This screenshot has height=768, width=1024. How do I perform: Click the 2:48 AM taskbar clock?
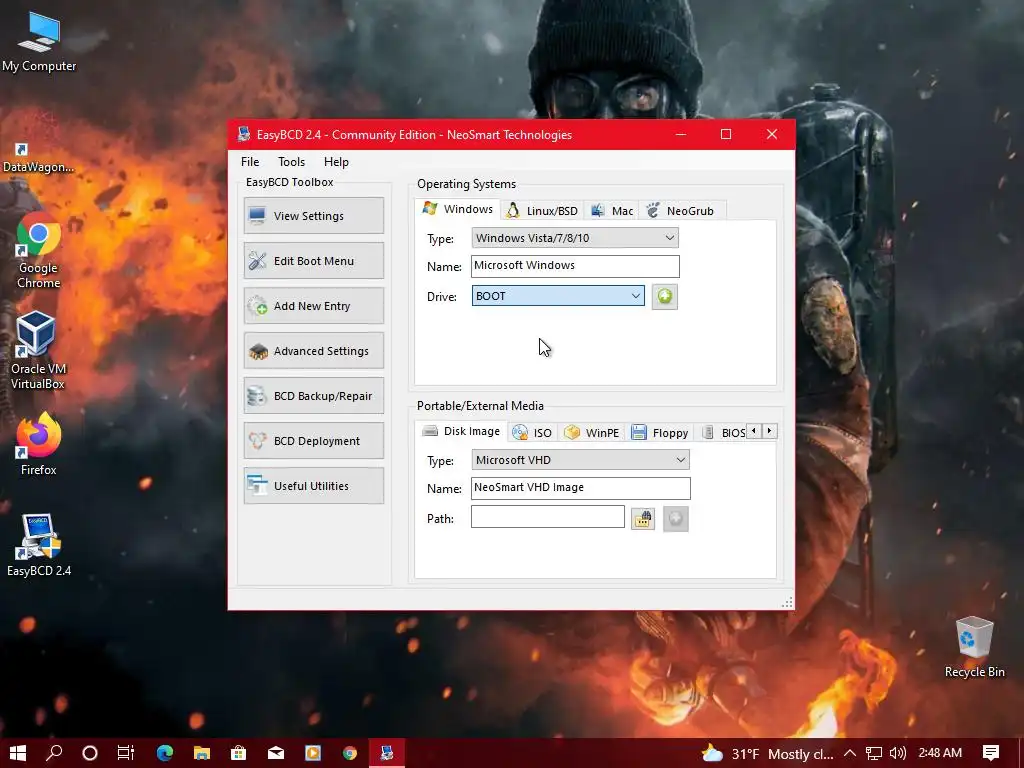pos(940,753)
